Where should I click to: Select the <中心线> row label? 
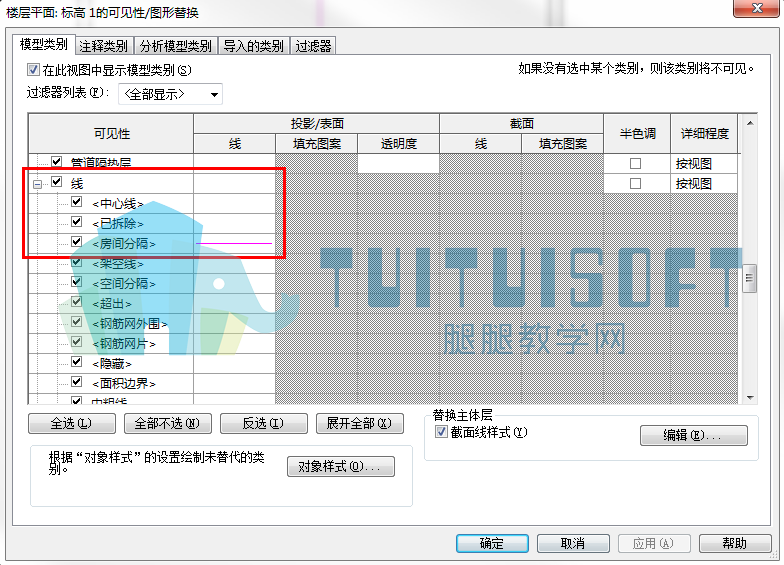pos(118,204)
